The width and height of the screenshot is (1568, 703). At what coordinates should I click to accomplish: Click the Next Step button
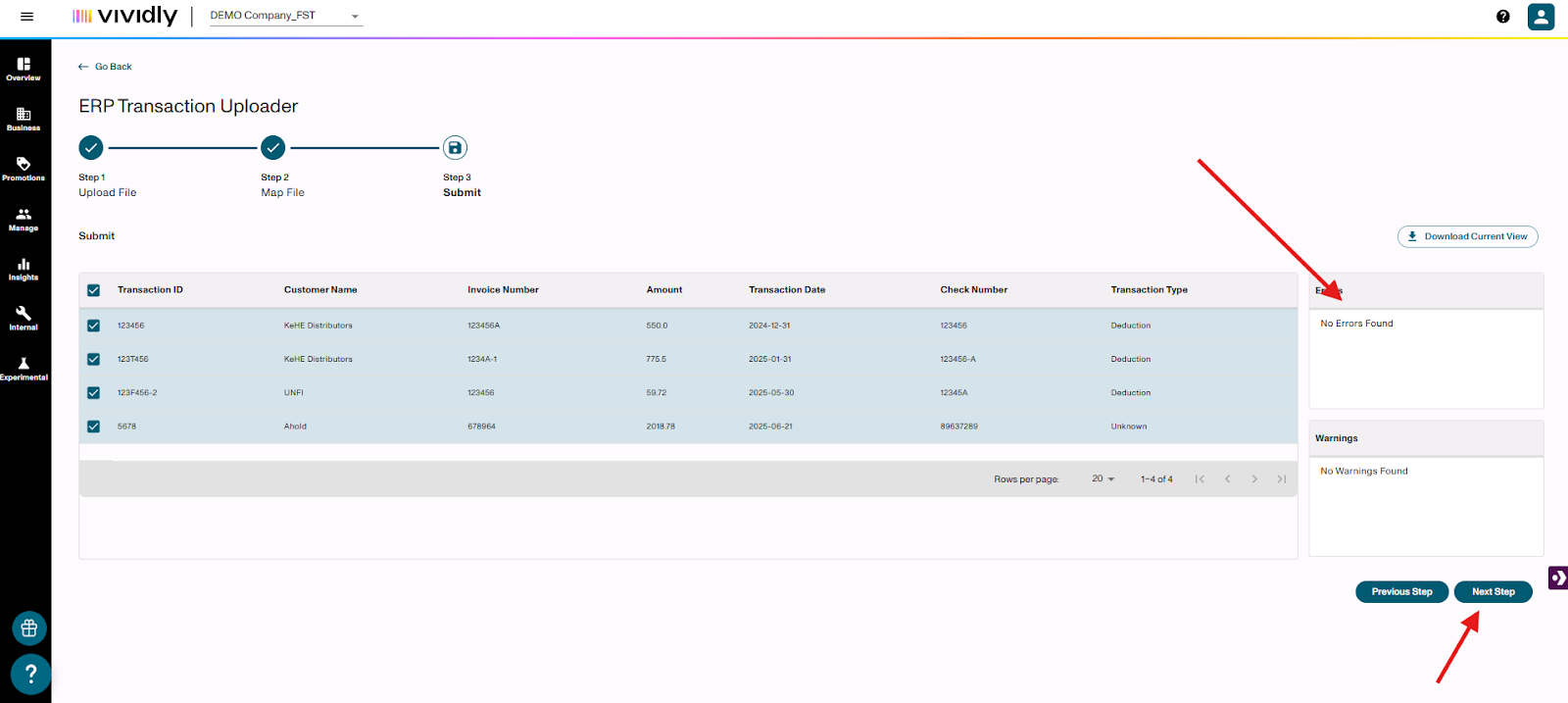pos(1493,592)
